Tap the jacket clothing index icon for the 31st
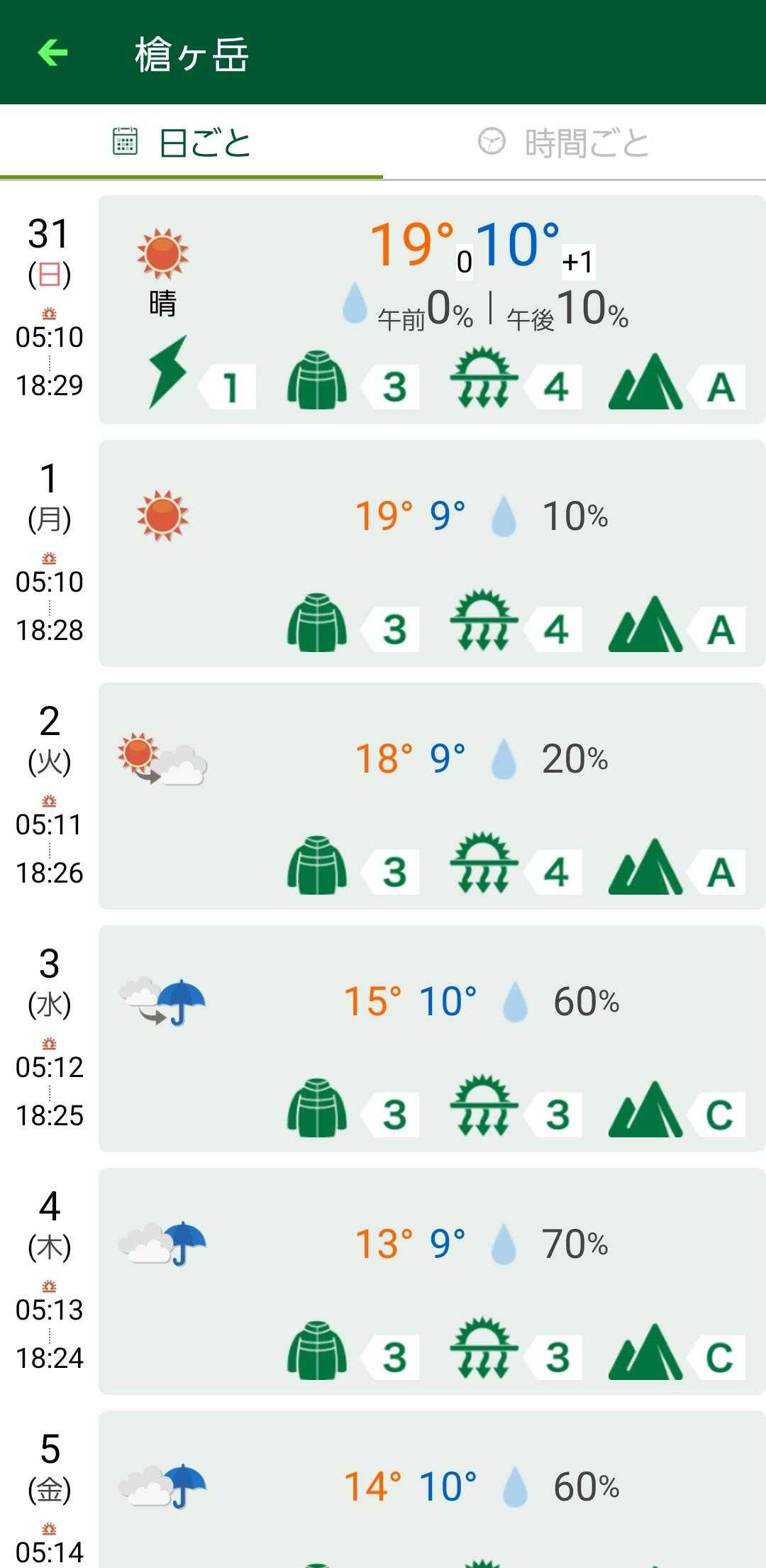 coord(317,381)
